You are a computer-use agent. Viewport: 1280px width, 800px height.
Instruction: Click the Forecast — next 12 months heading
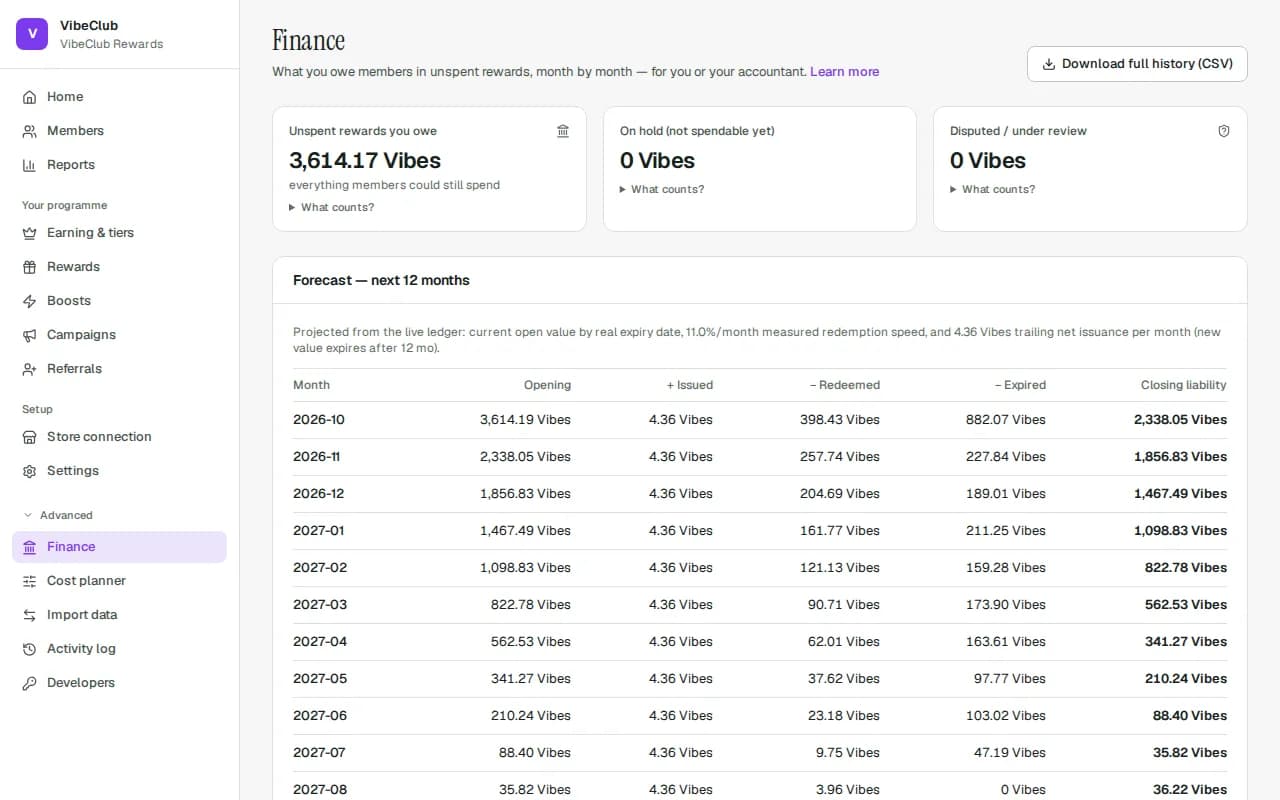click(x=381, y=281)
